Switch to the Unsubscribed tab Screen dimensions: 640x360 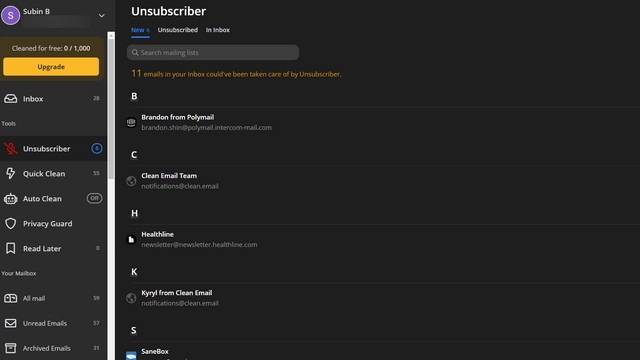pos(178,30)
